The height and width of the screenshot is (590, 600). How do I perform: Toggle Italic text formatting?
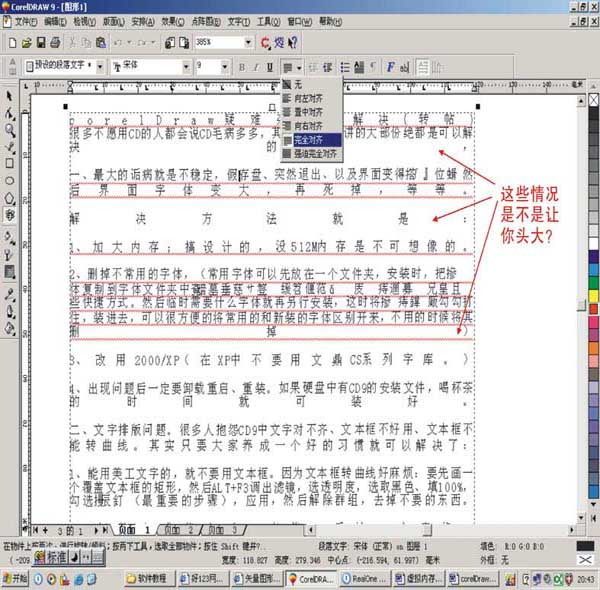pos(256,66)
